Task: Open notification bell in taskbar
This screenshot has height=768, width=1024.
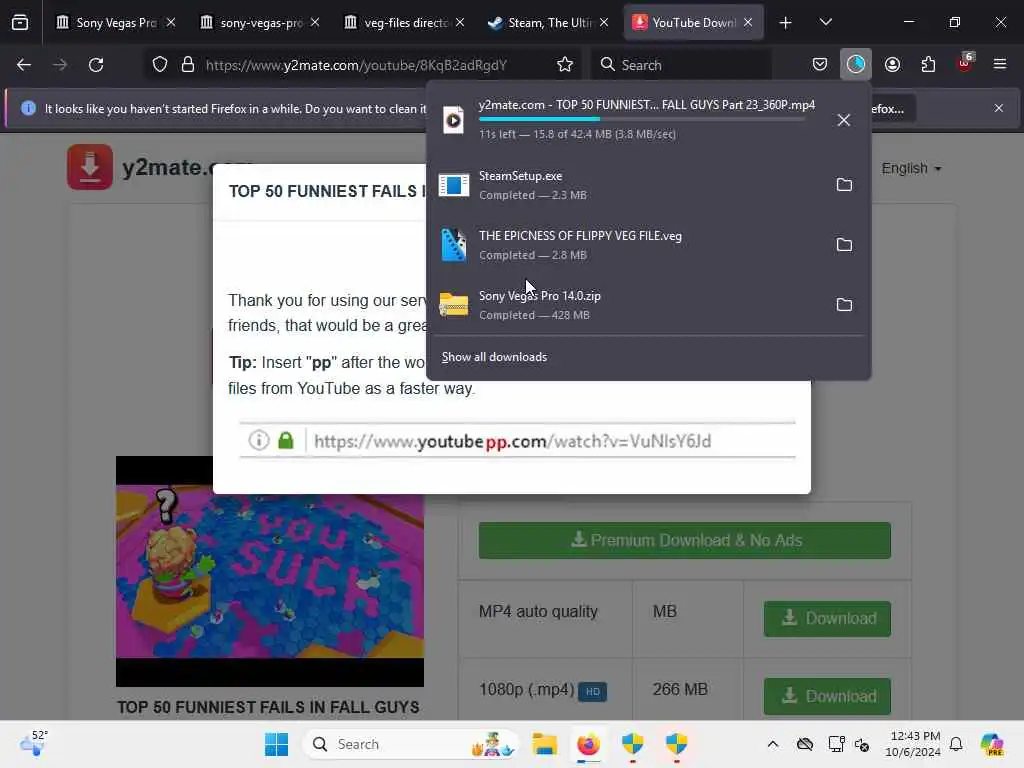Action: (x=956, y=744)
